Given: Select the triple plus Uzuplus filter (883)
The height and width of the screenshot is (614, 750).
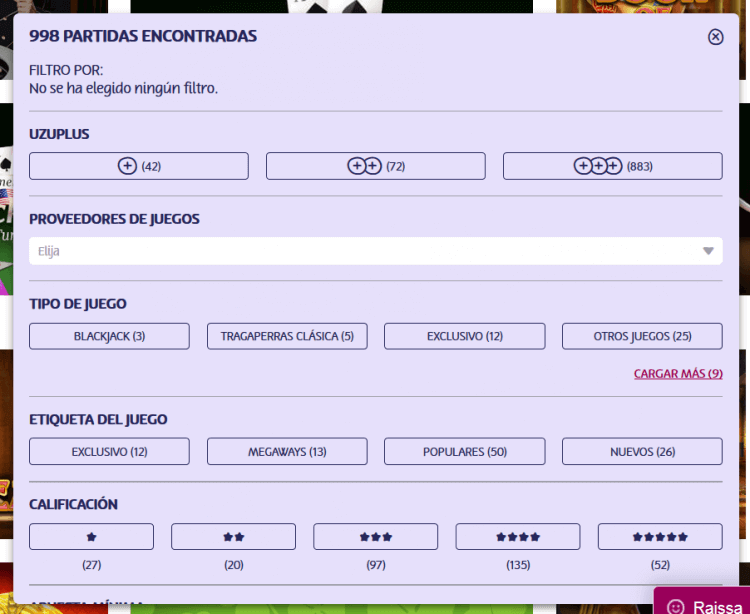Looking at the screenshot, I should click(x=612, y=166).
